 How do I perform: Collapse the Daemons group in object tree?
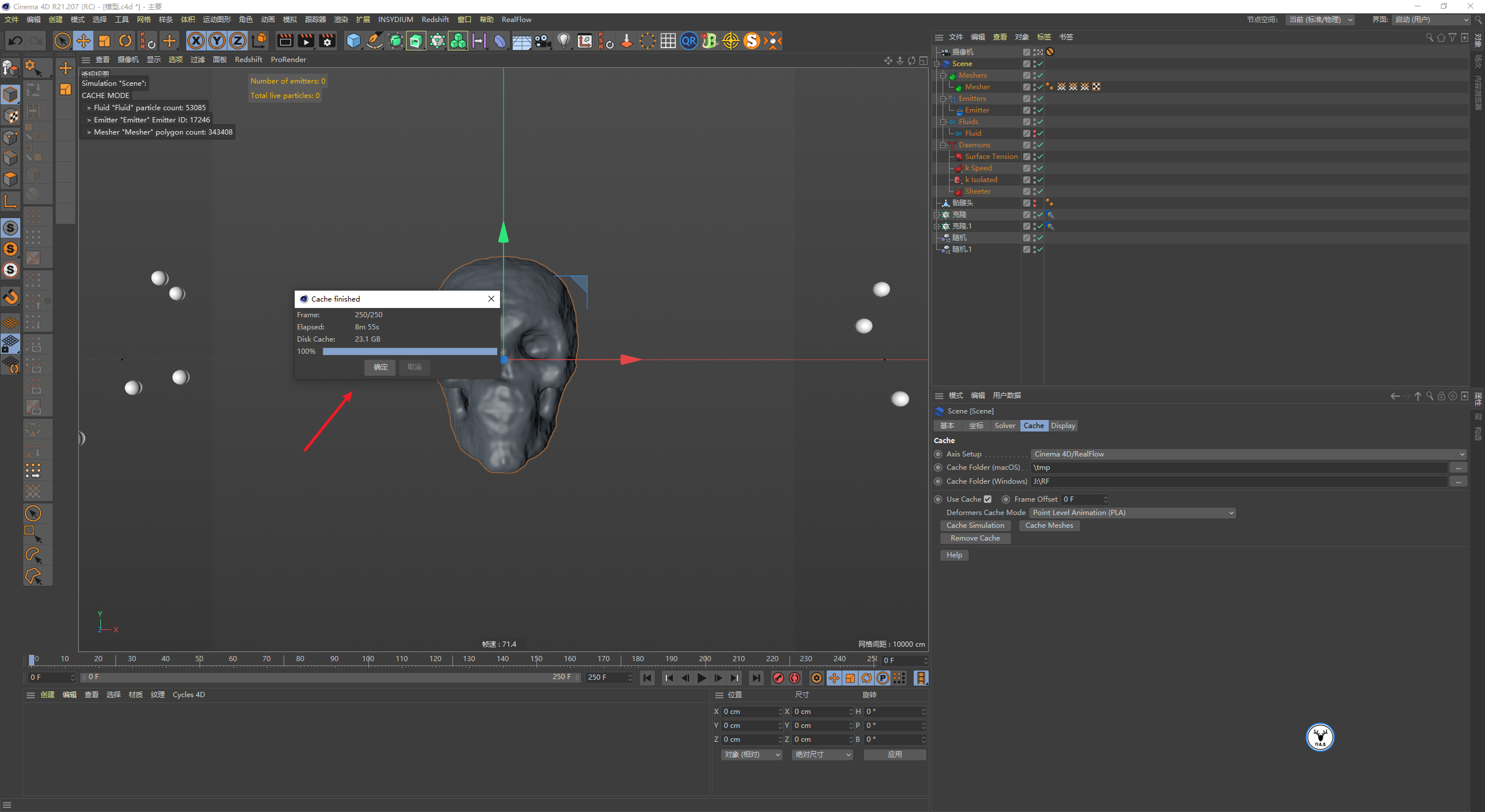pyautogui.click(x=943, y=145)
